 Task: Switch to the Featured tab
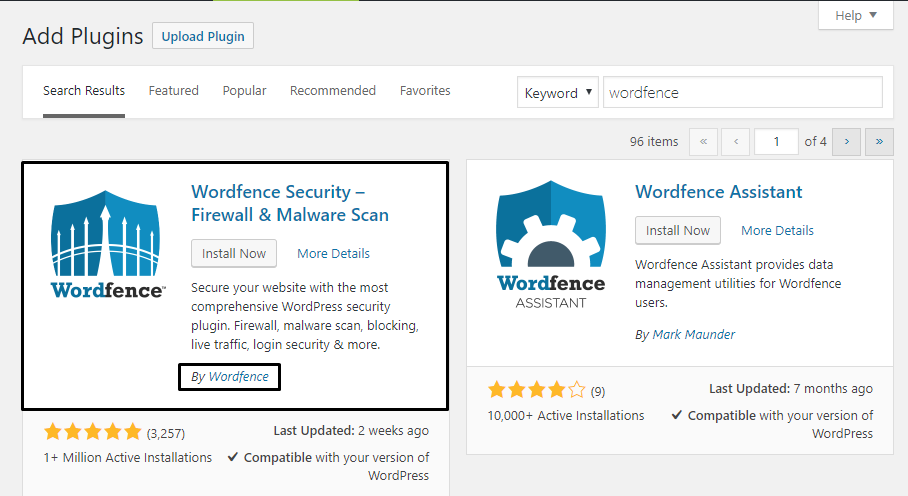pos(174,91)
